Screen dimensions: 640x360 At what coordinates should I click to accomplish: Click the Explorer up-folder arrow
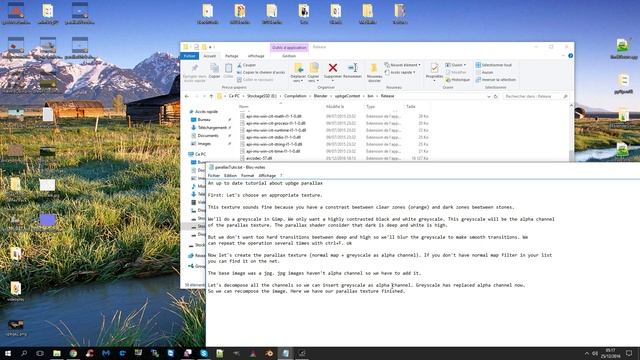(211, 96)
